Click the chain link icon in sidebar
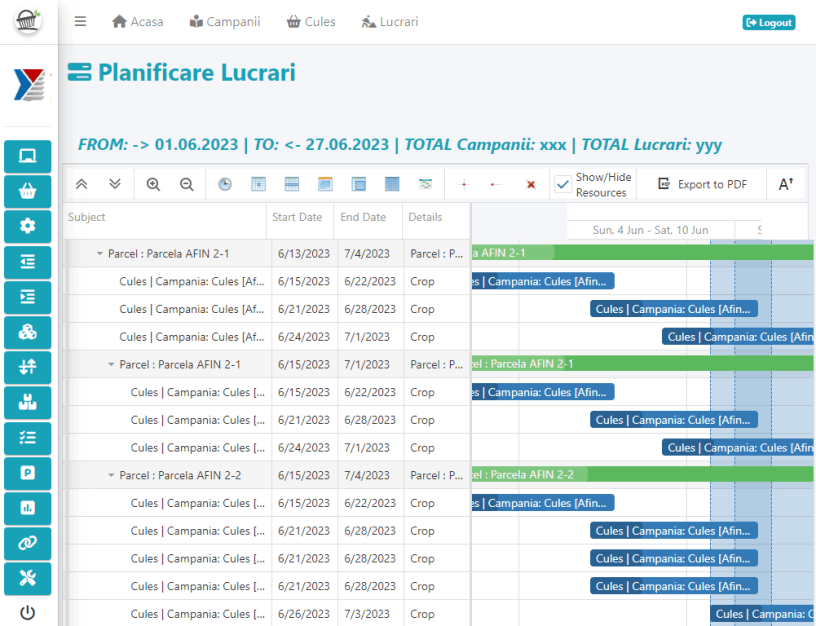This screenshot has width=816, height=626. (28, 543)
